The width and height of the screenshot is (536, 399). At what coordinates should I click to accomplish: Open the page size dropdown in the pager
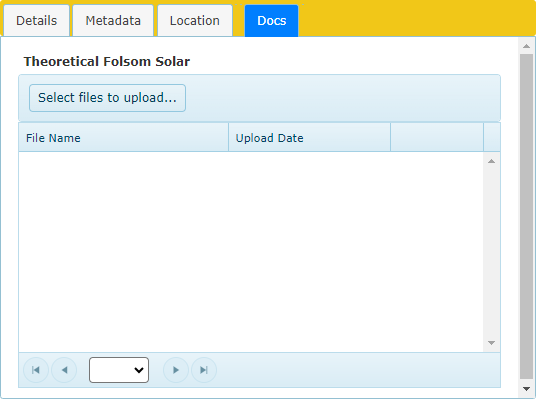pos(119,370)
